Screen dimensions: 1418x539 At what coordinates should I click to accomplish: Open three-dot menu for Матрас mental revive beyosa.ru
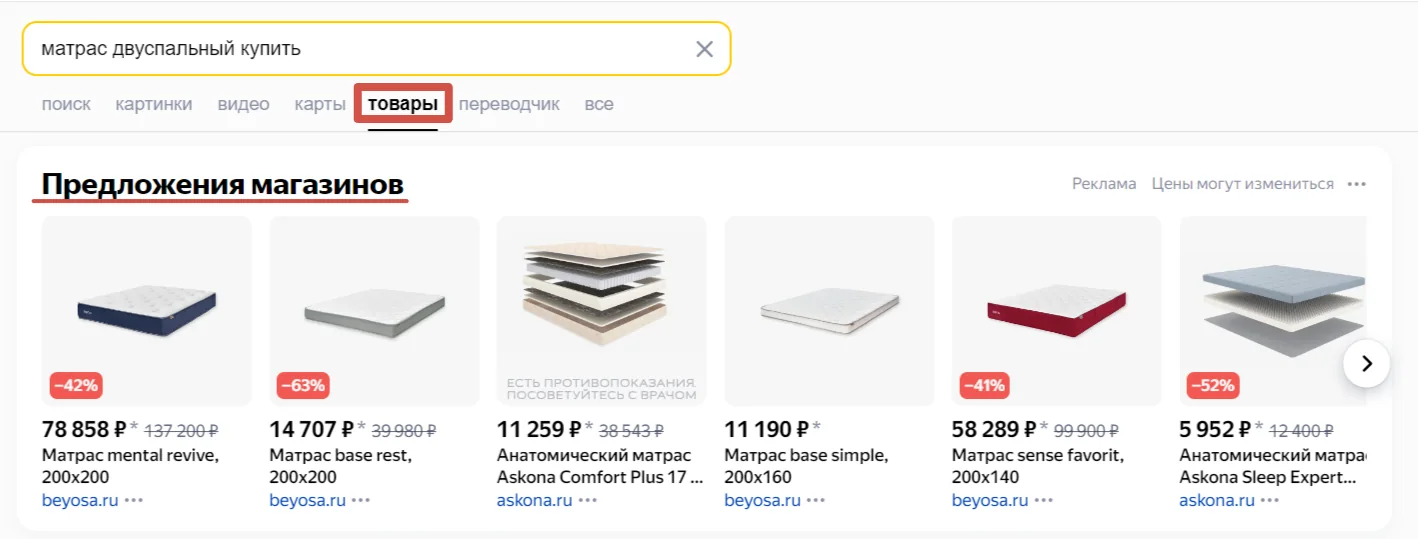tap(134, 500)
